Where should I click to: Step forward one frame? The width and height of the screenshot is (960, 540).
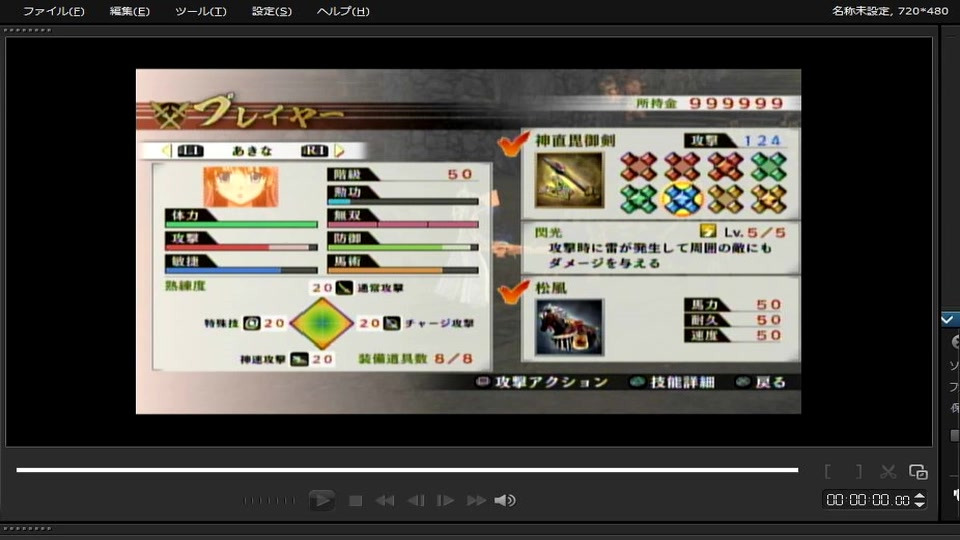[x=445, y=501]
